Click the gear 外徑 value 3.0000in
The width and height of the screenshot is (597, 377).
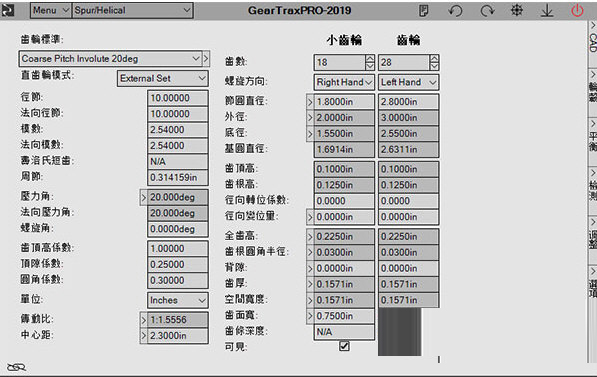pos(408,118)
